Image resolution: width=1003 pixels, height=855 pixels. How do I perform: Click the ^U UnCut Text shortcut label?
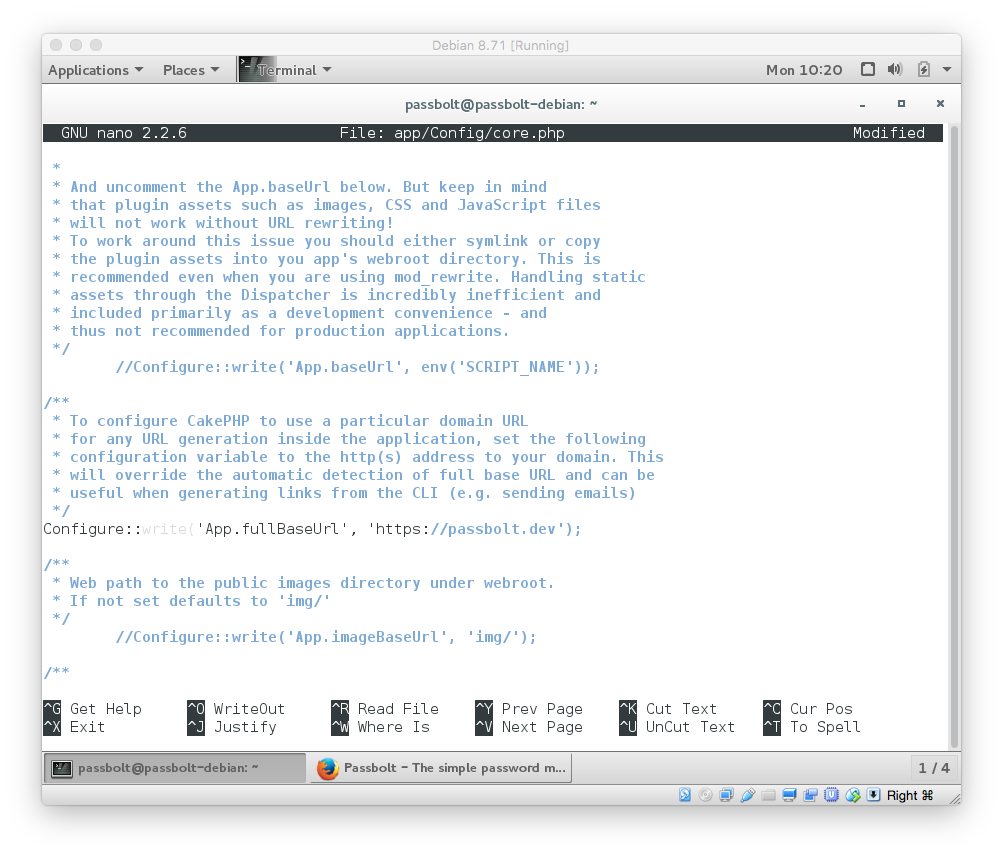[x=677, y=726]
